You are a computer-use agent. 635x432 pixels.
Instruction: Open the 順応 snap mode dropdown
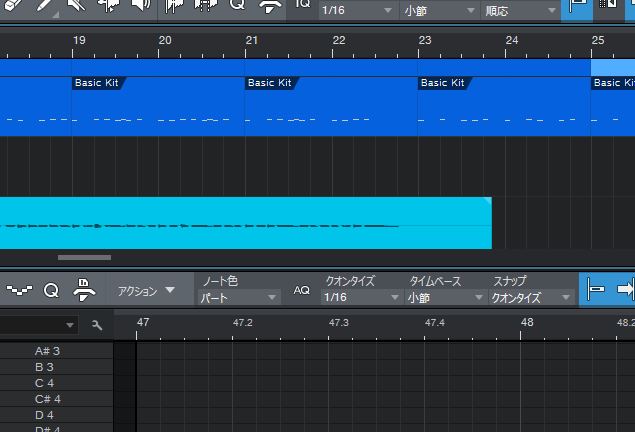click(520, 10)
